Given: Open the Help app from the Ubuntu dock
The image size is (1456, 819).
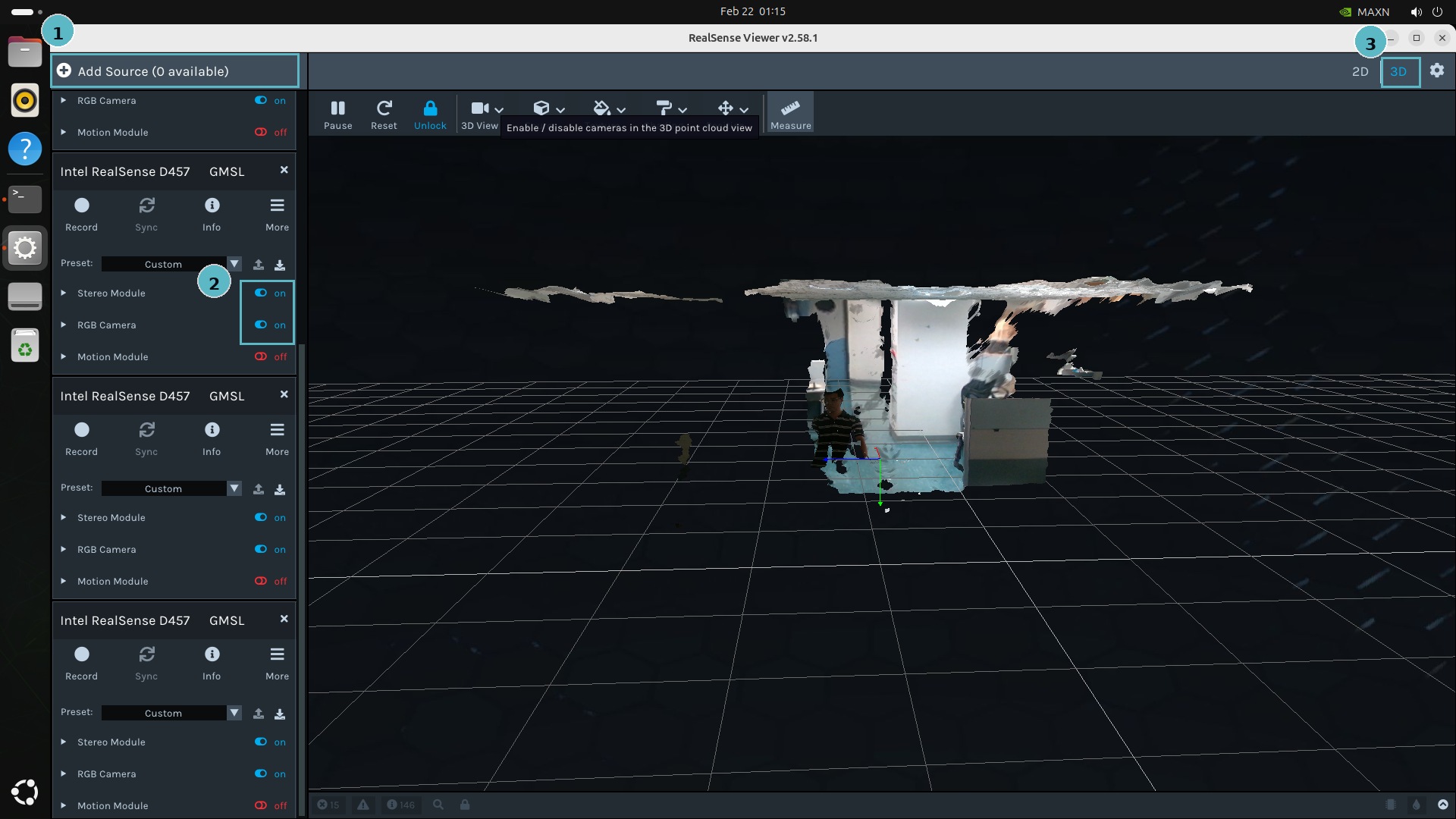Looking at the screenshot, I should [x=25, y=149].
